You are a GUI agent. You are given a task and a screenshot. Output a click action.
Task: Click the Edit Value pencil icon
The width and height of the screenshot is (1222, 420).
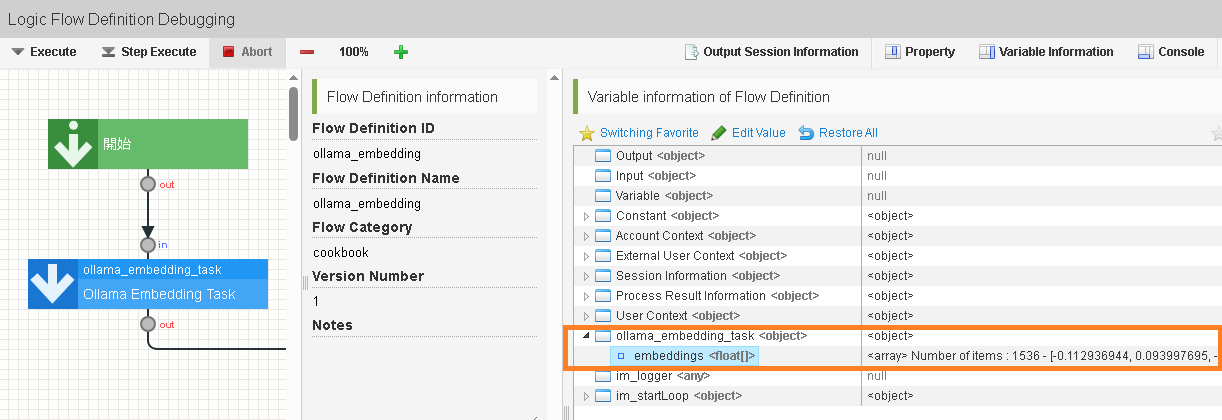click(x=718, y=133)
